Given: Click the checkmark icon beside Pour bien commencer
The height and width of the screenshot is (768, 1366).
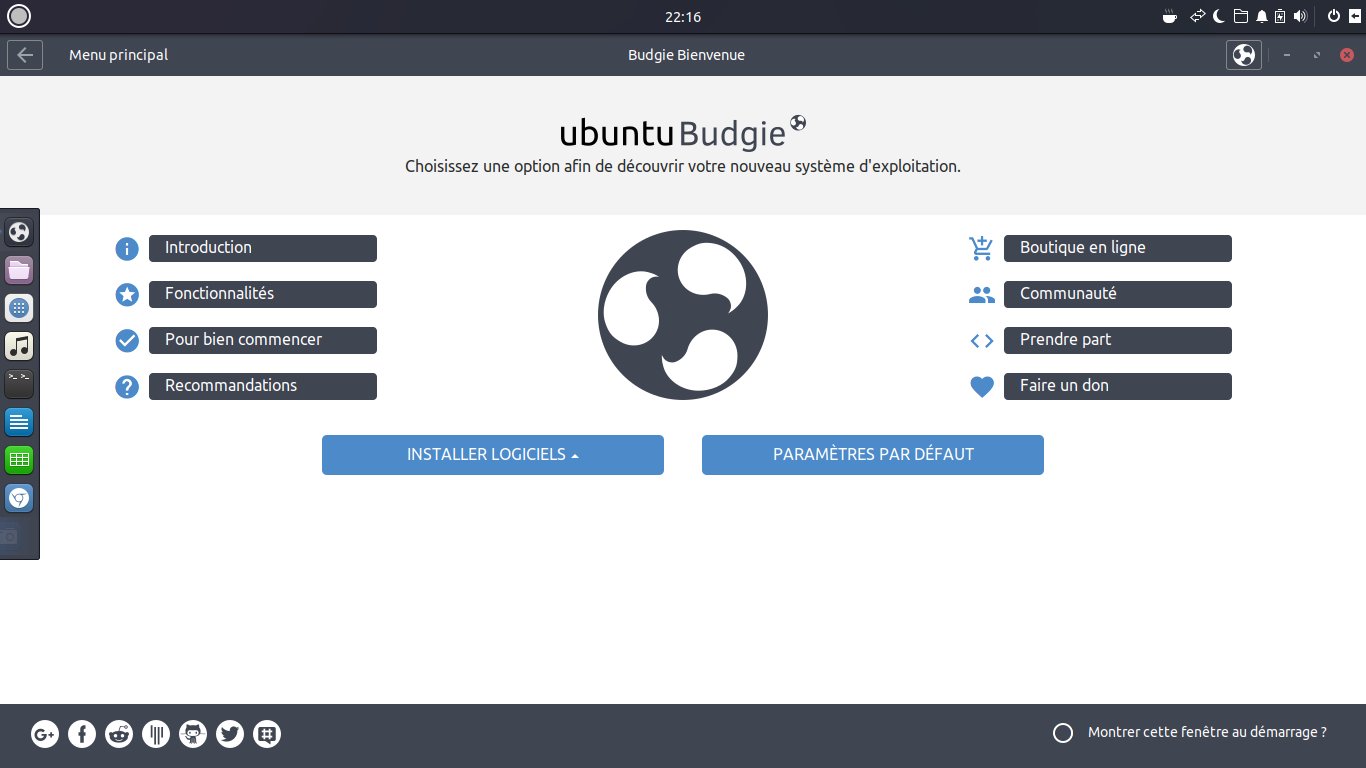Looking at the screenshot, I should pyautogui.click(x=127, y=341).
